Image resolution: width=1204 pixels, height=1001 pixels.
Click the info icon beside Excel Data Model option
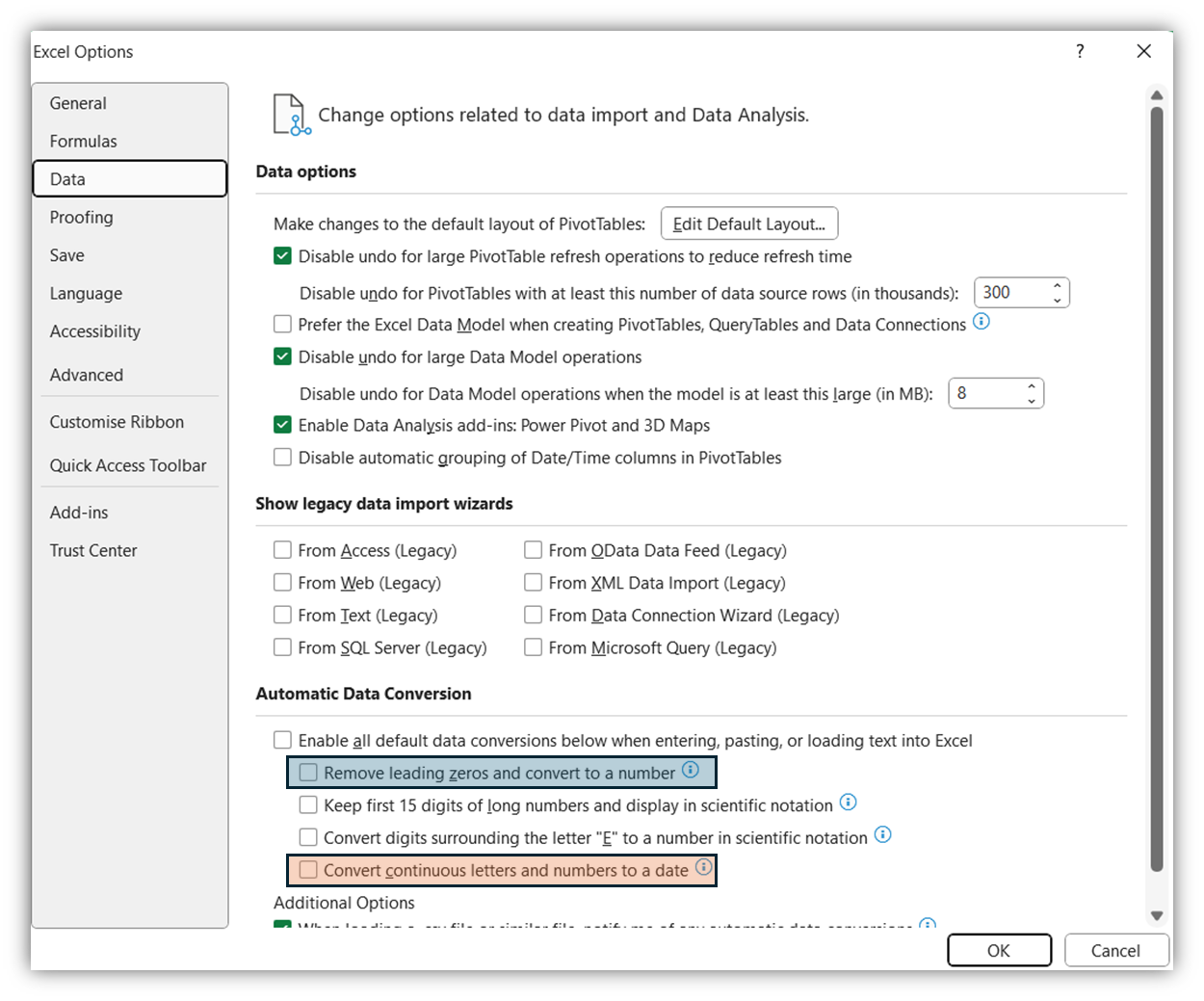[981, 323]
